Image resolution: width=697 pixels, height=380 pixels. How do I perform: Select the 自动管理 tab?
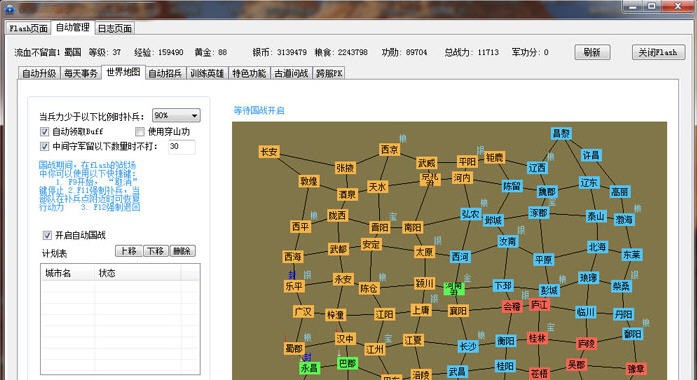72,28
